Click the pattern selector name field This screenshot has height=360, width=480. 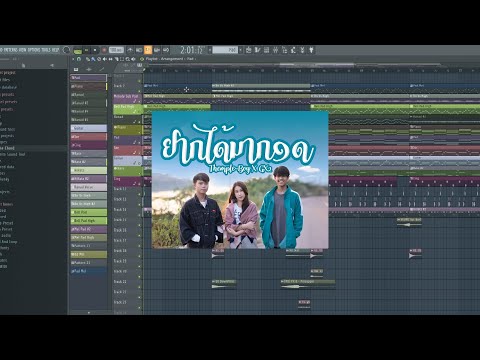pyautogui.click(x=225, y=50)
